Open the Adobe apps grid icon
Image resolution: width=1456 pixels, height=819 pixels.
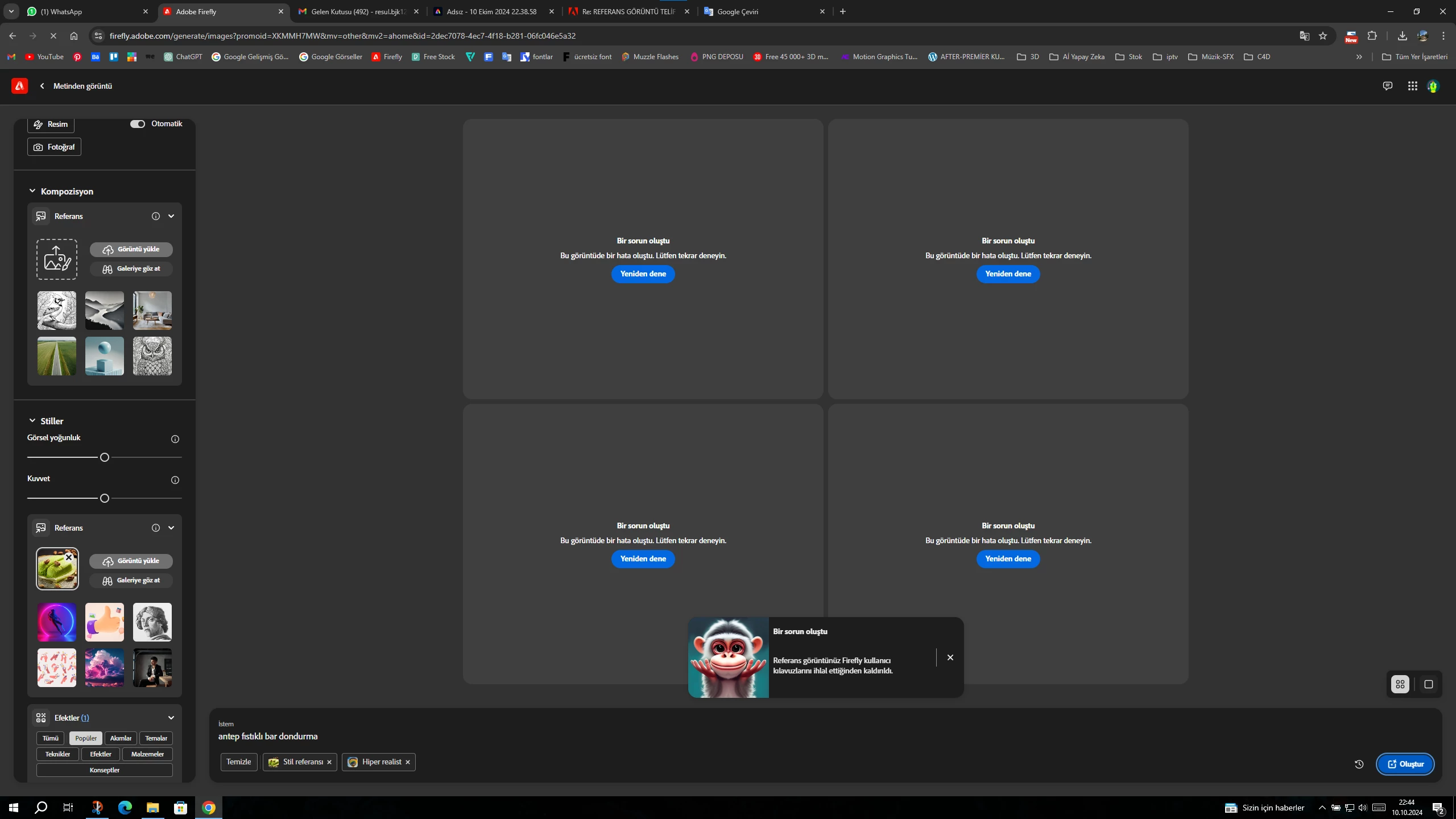click(1412, 86)
